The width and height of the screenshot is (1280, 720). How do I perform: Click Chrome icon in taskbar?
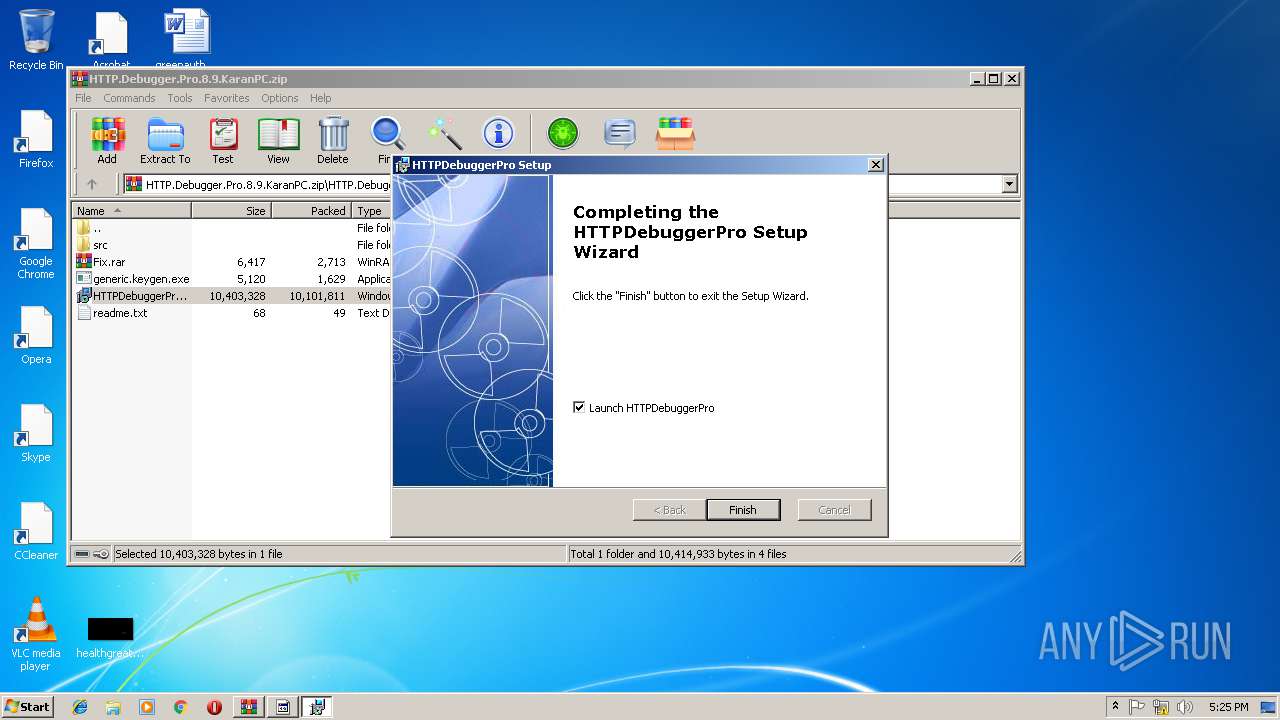point(180,707)
